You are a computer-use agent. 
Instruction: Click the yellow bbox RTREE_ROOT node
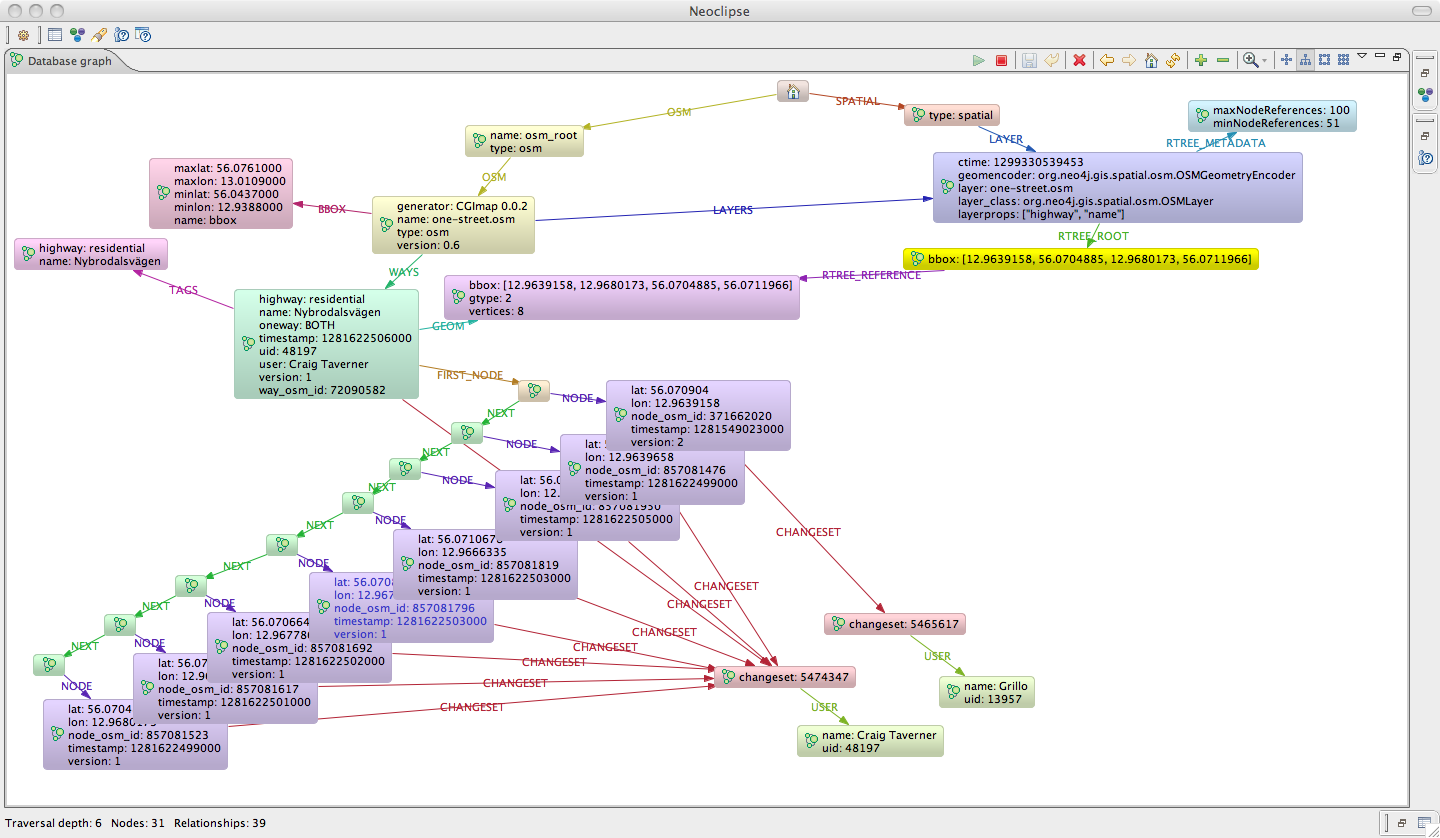[x=1080, y=259]
